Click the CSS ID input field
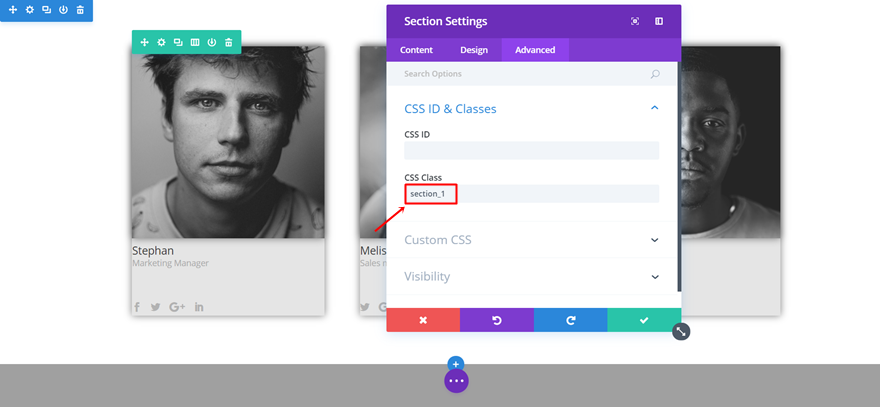This screenshot has height=407, width=880. (531, 151)
